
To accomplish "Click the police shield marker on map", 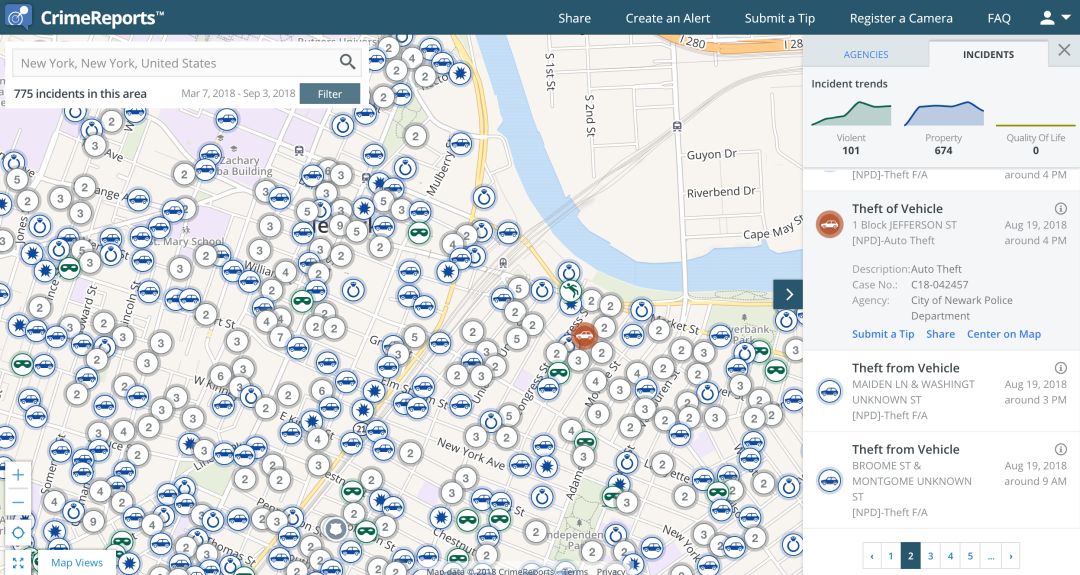I will tap(335, 528).
